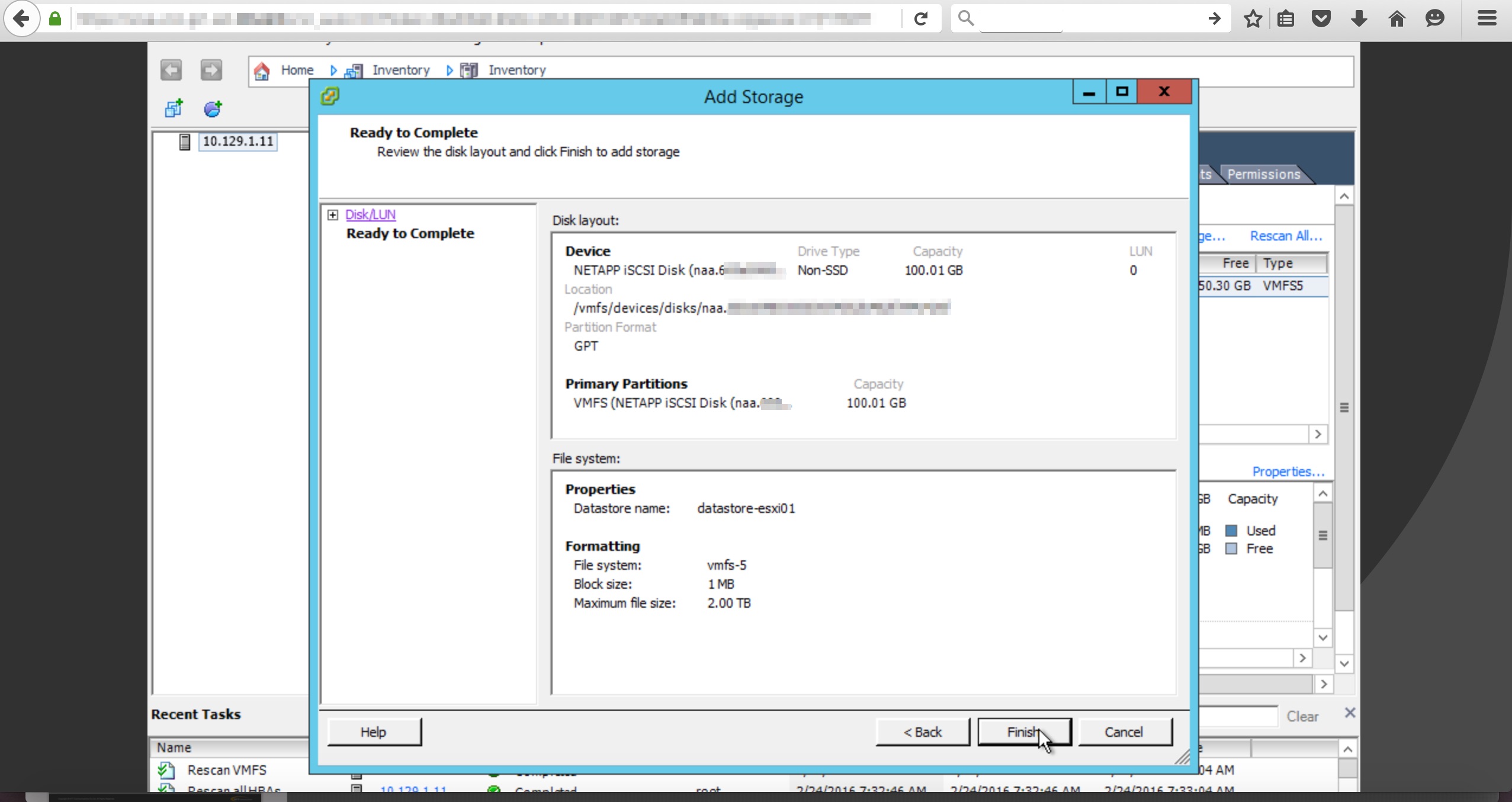Click the browser home icon

pos(1397,19)
